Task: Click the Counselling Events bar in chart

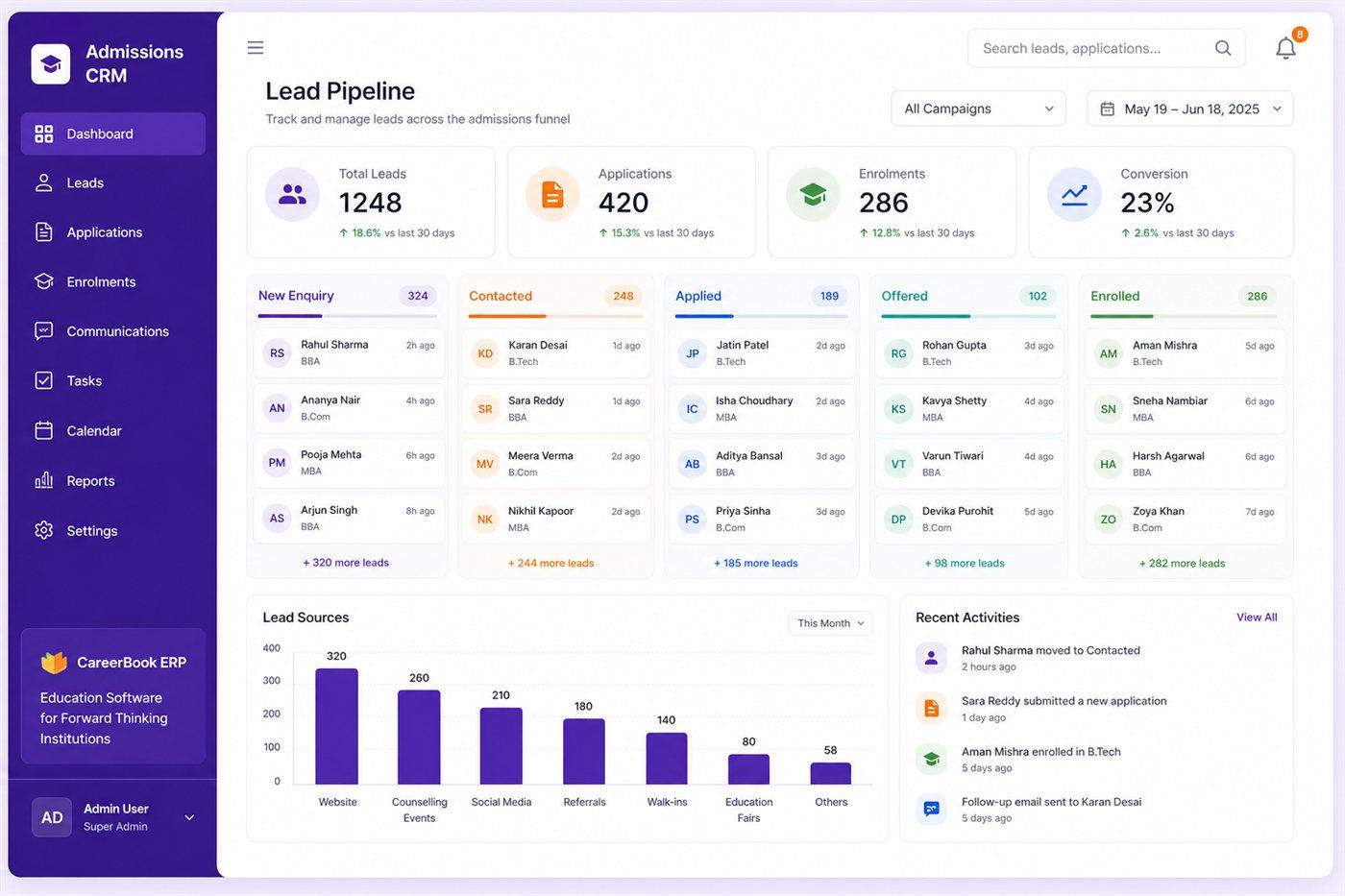Action: pos(419,737)
